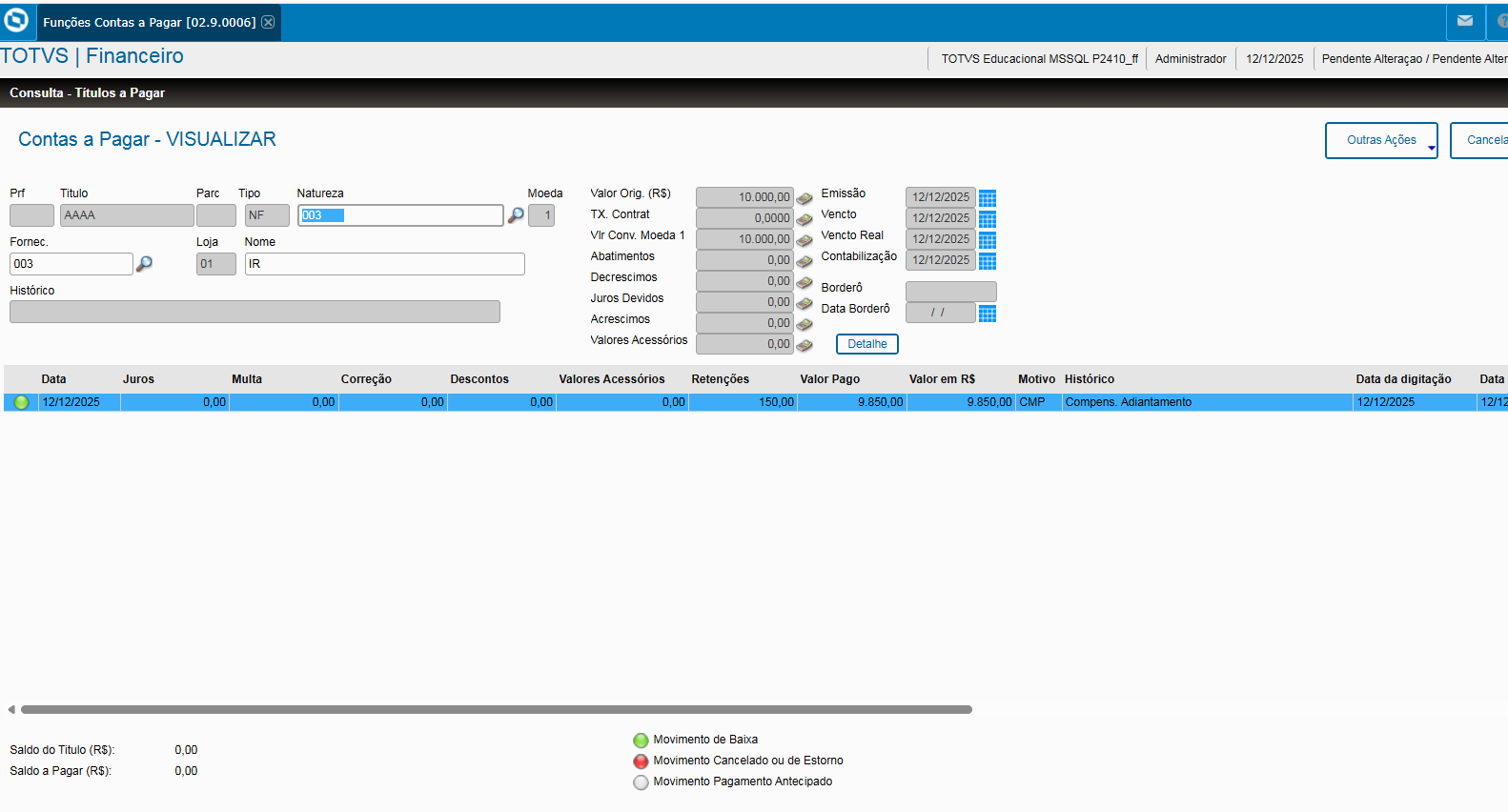Screen dimensions: 1508x812
Task: Click green Movimento de Baixa legend icon
Action: tap(641, 741)
